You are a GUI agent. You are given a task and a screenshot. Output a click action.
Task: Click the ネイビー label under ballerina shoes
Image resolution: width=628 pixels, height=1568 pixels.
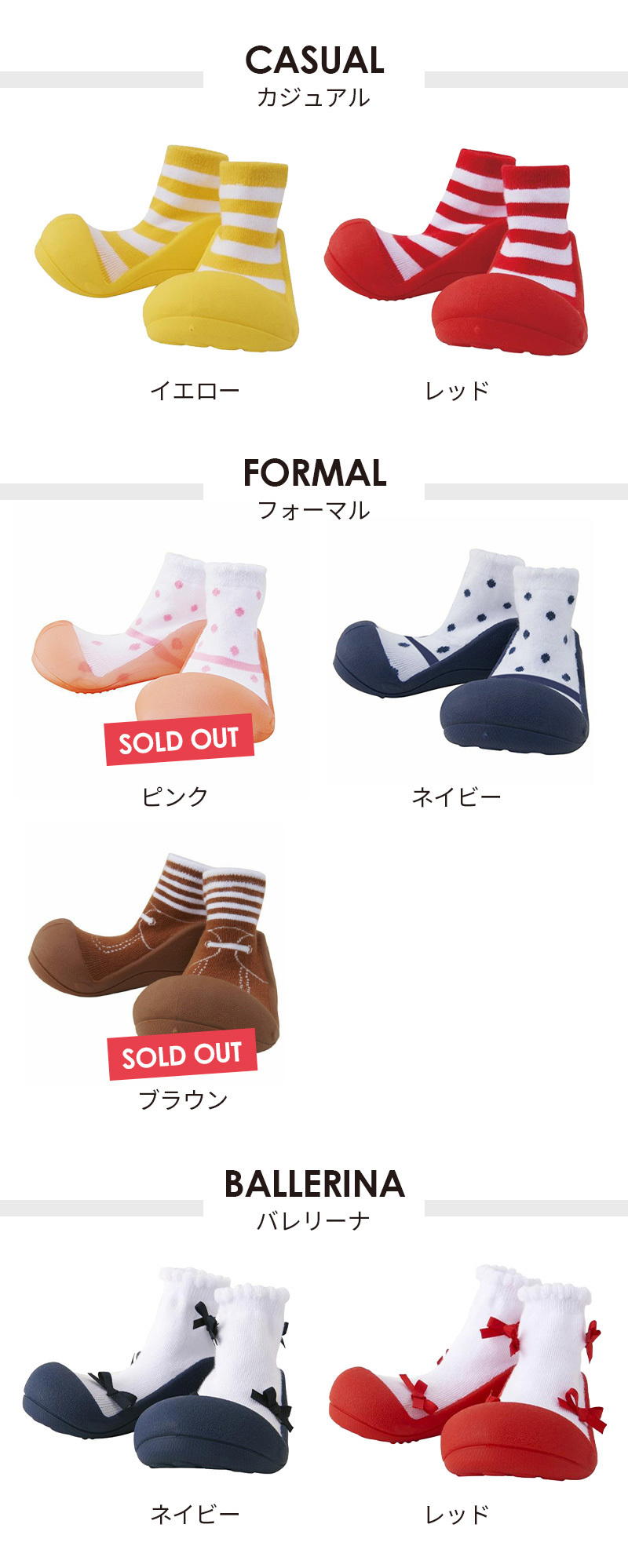(194, 1514)
